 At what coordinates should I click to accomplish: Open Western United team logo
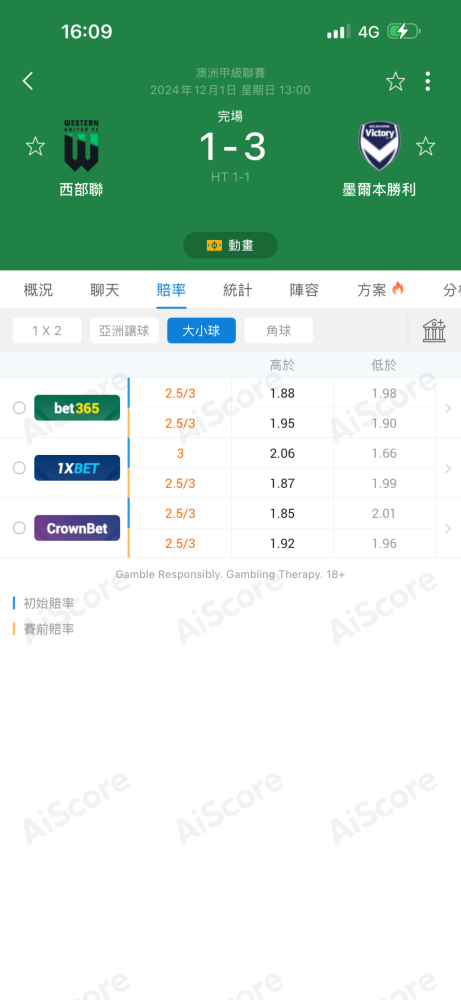coord(81,145)
